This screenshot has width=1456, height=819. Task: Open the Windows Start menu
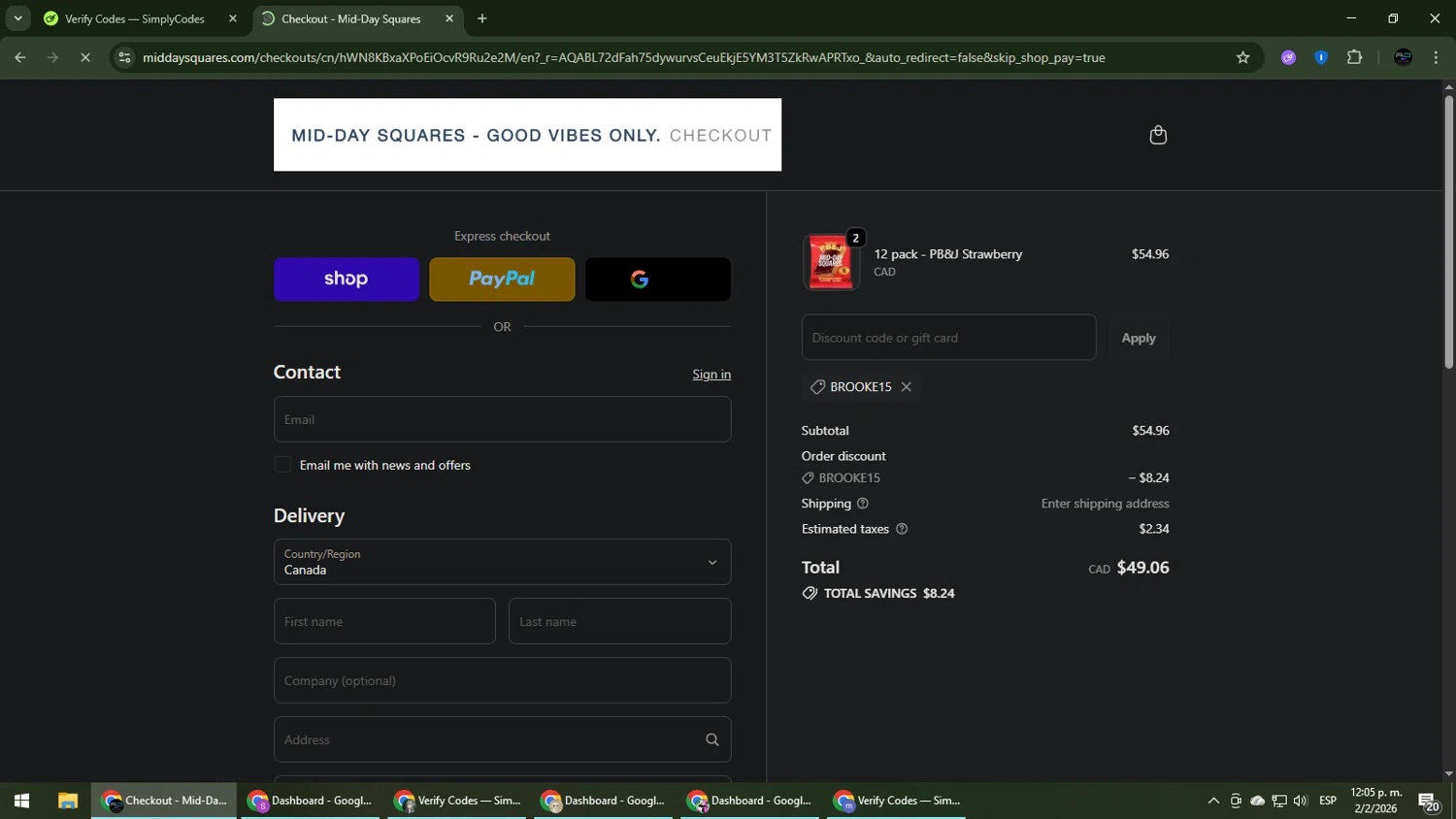[x=21, y=801]
